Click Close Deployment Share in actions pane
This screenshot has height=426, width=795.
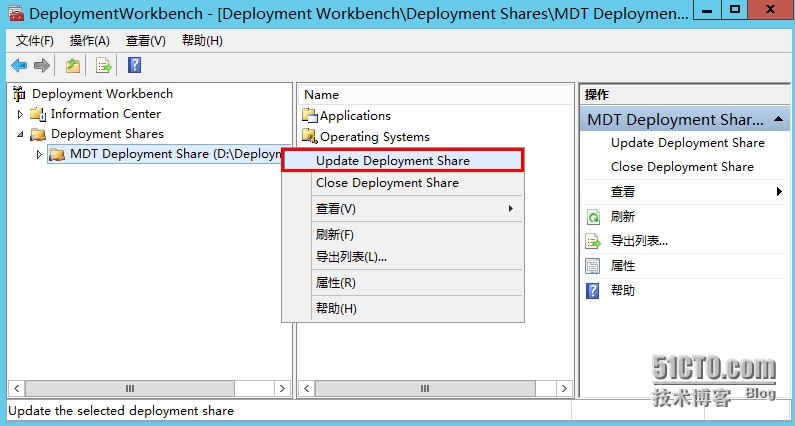point(682,167)
